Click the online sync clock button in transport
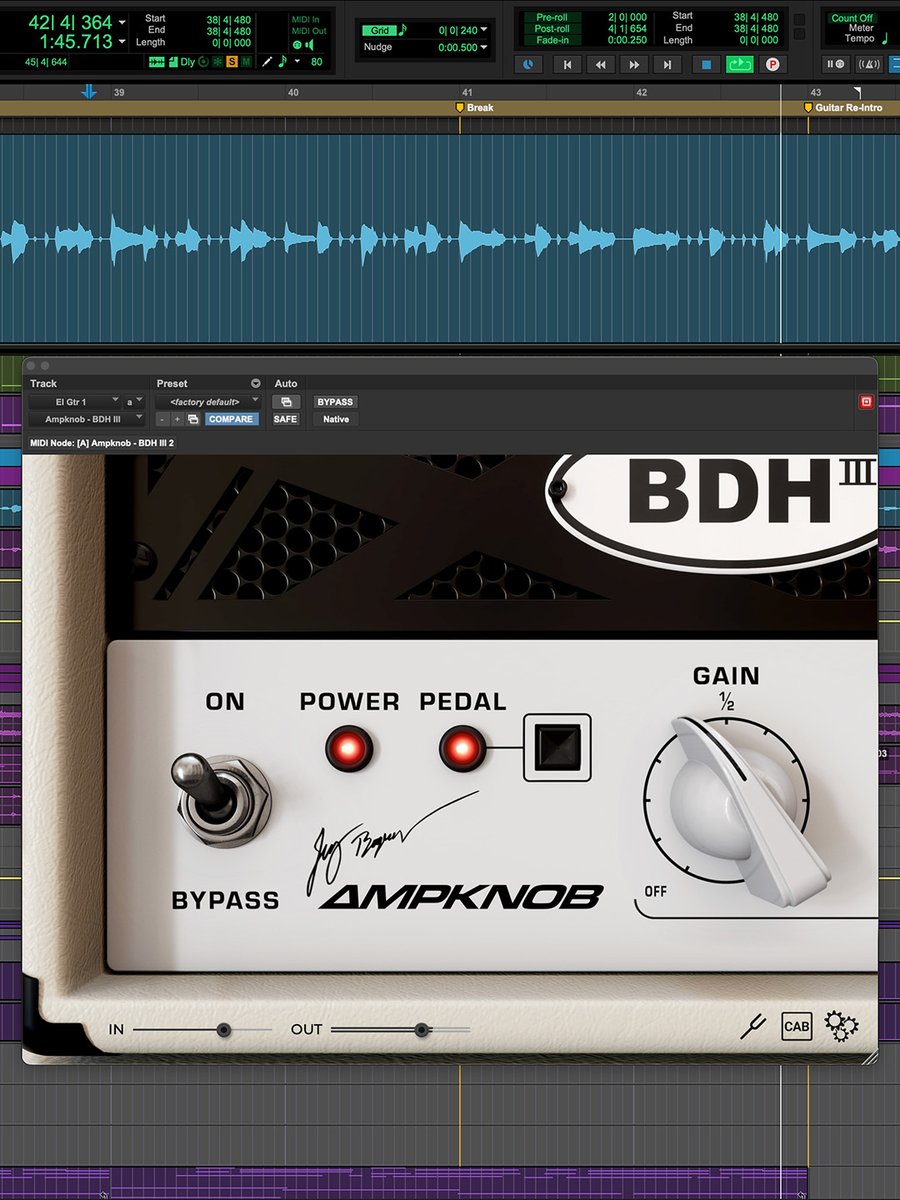Viewport: 900px width, 1200px height. 528,64
